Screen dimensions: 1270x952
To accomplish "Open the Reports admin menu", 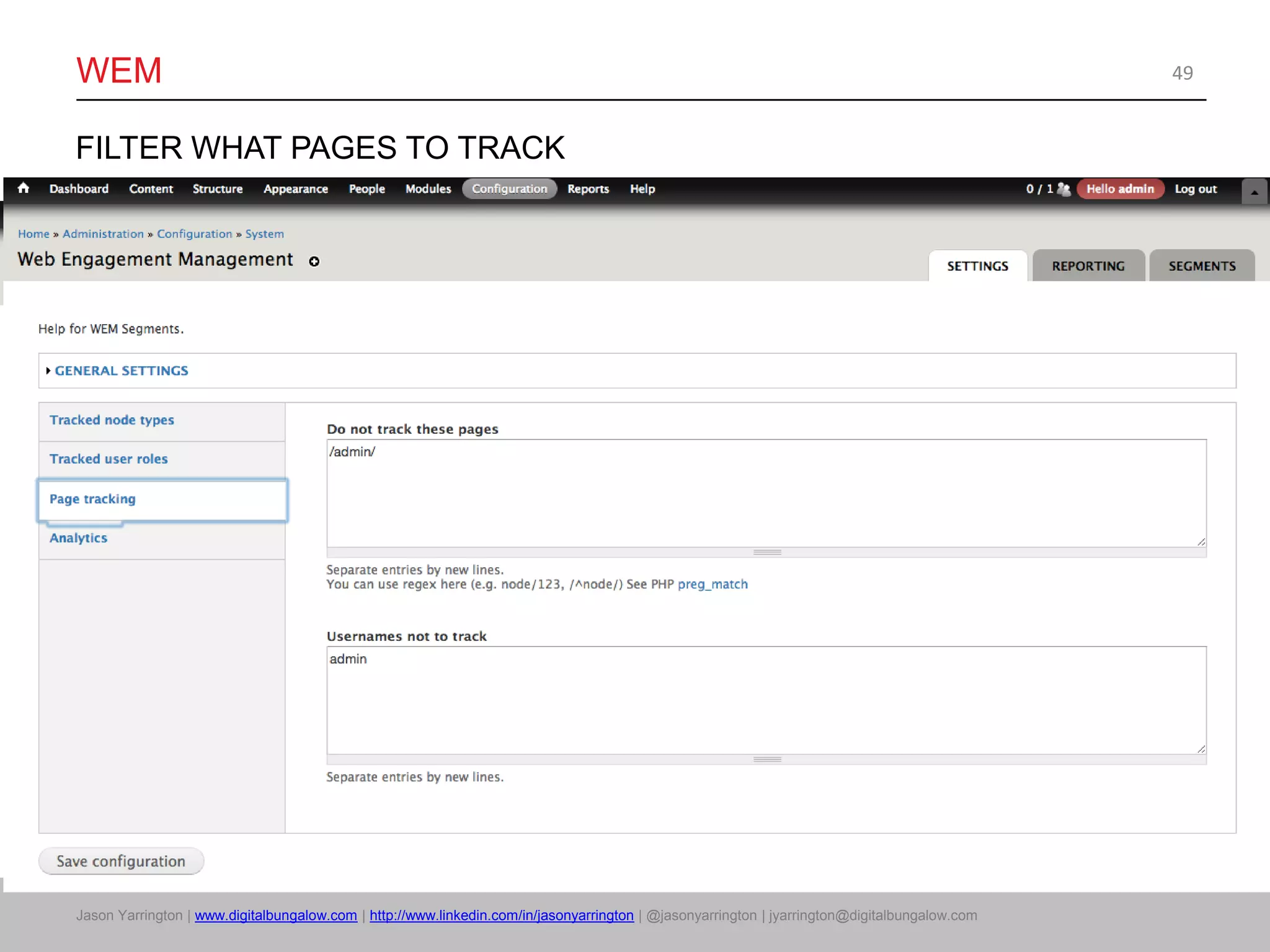I will coord(588,189).
